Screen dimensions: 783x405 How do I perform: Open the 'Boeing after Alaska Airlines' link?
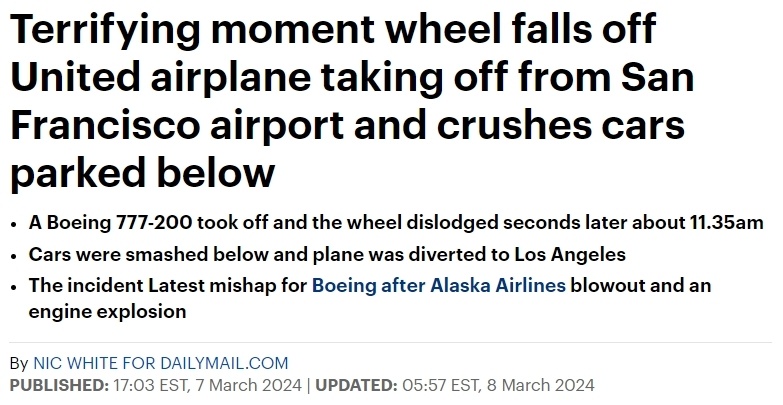(x=438, y=286)
